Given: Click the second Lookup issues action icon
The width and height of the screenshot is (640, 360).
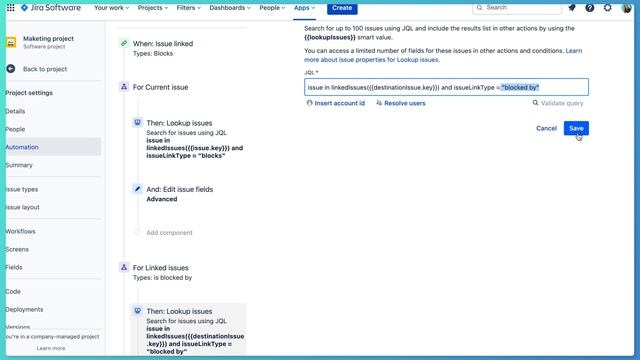Looking at the screenshot, I should pos(138,311).
